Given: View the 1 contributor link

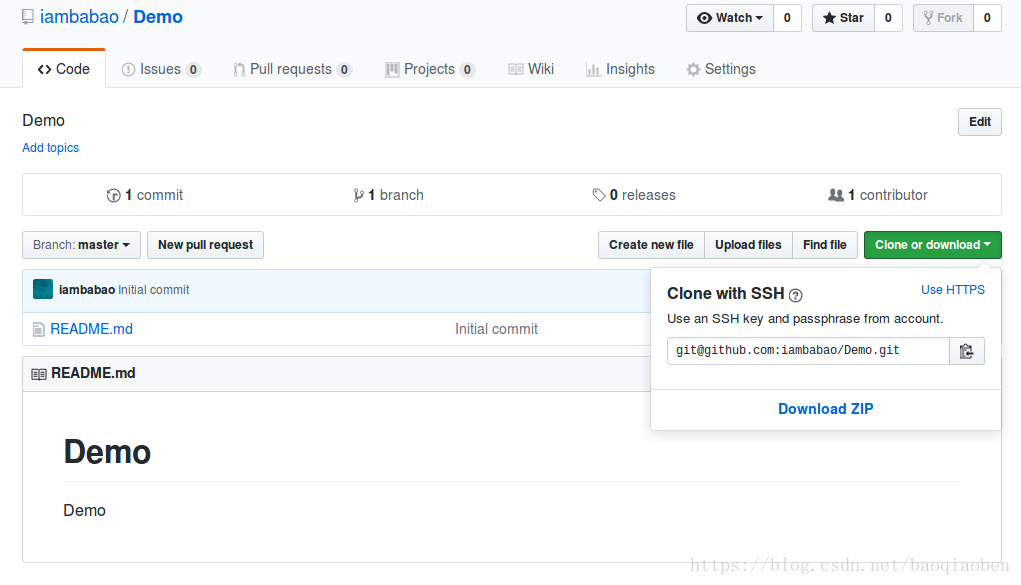Looking at the screenshot, I should coord(878,195).
